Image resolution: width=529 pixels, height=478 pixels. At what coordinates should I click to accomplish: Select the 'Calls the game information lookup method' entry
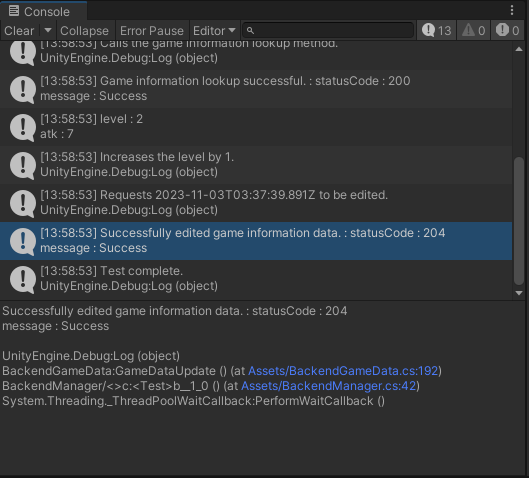256,55
